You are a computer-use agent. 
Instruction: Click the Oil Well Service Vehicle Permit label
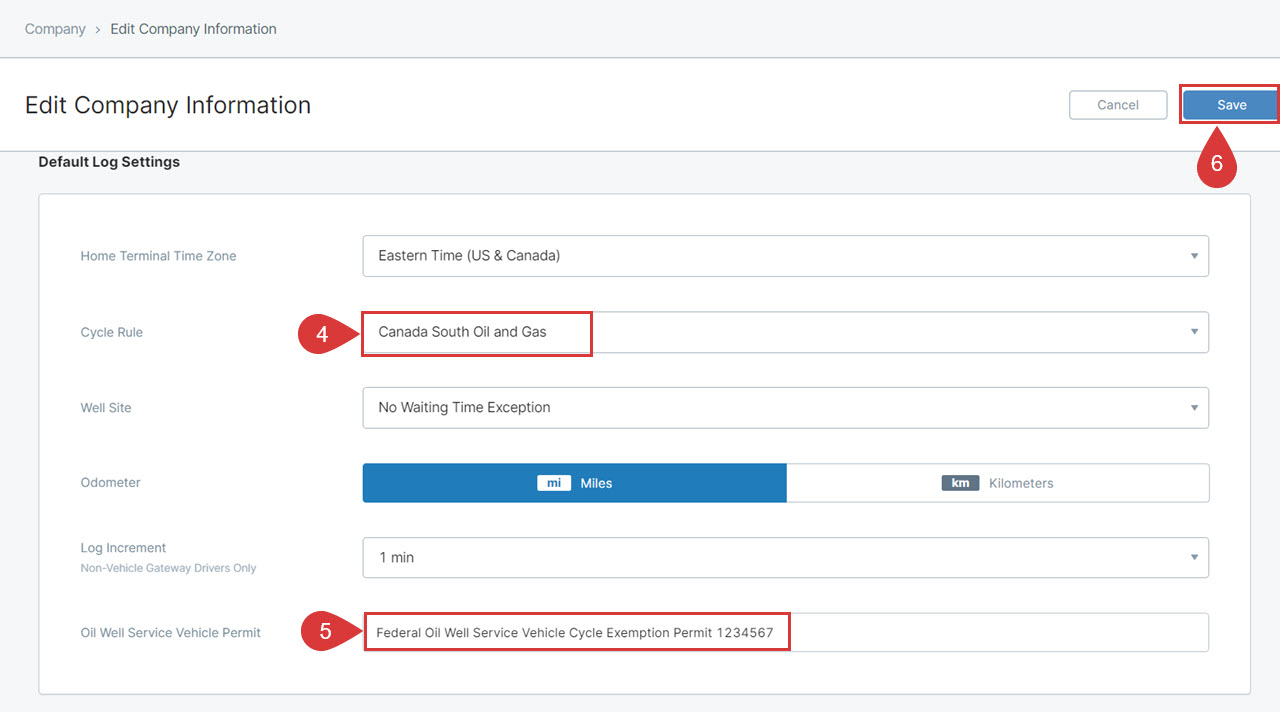[170, 633]
